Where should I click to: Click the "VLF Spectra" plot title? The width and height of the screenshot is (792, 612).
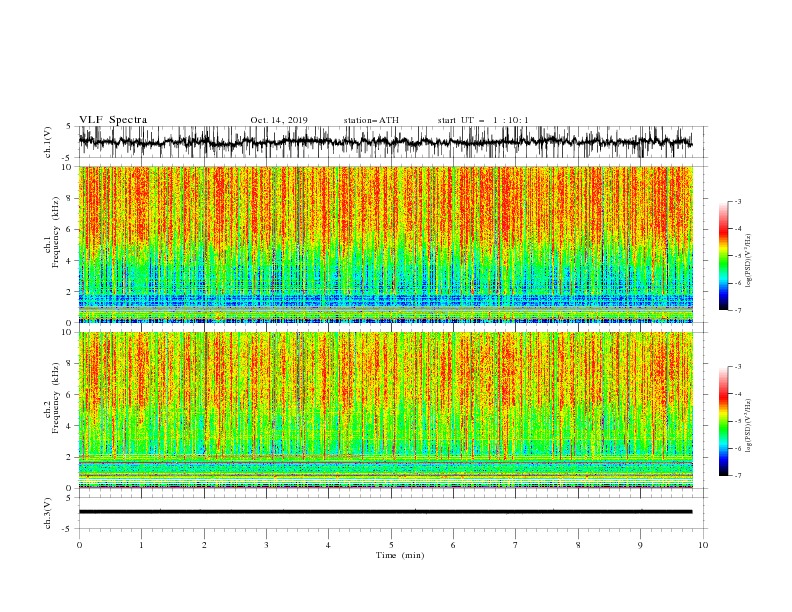[113, 120]
